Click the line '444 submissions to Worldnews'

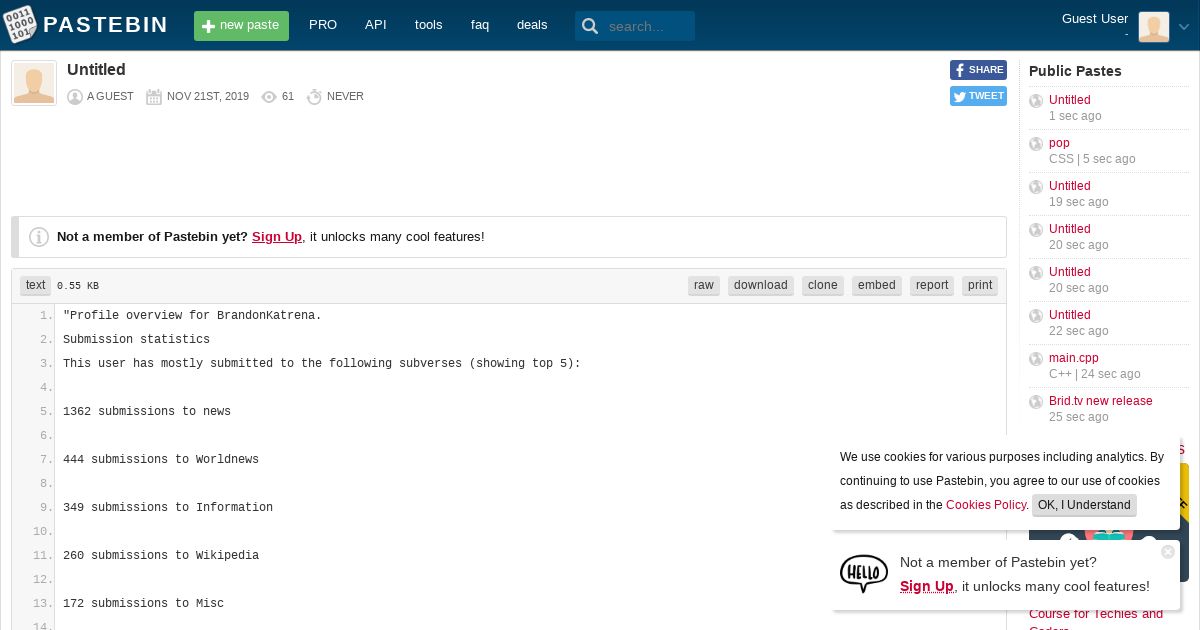(161, 460)
